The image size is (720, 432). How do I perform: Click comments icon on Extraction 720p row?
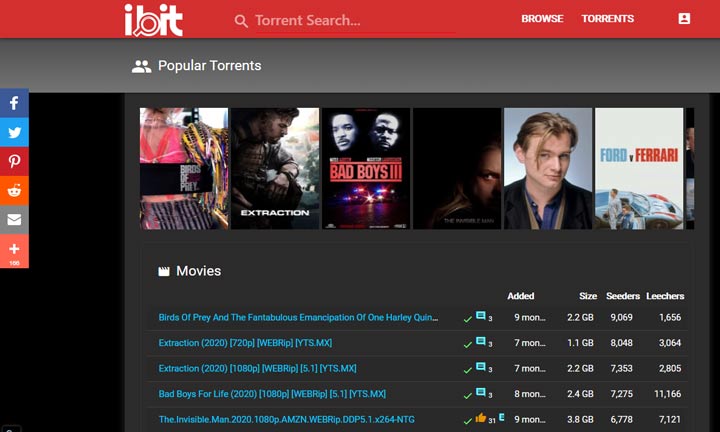480,341
